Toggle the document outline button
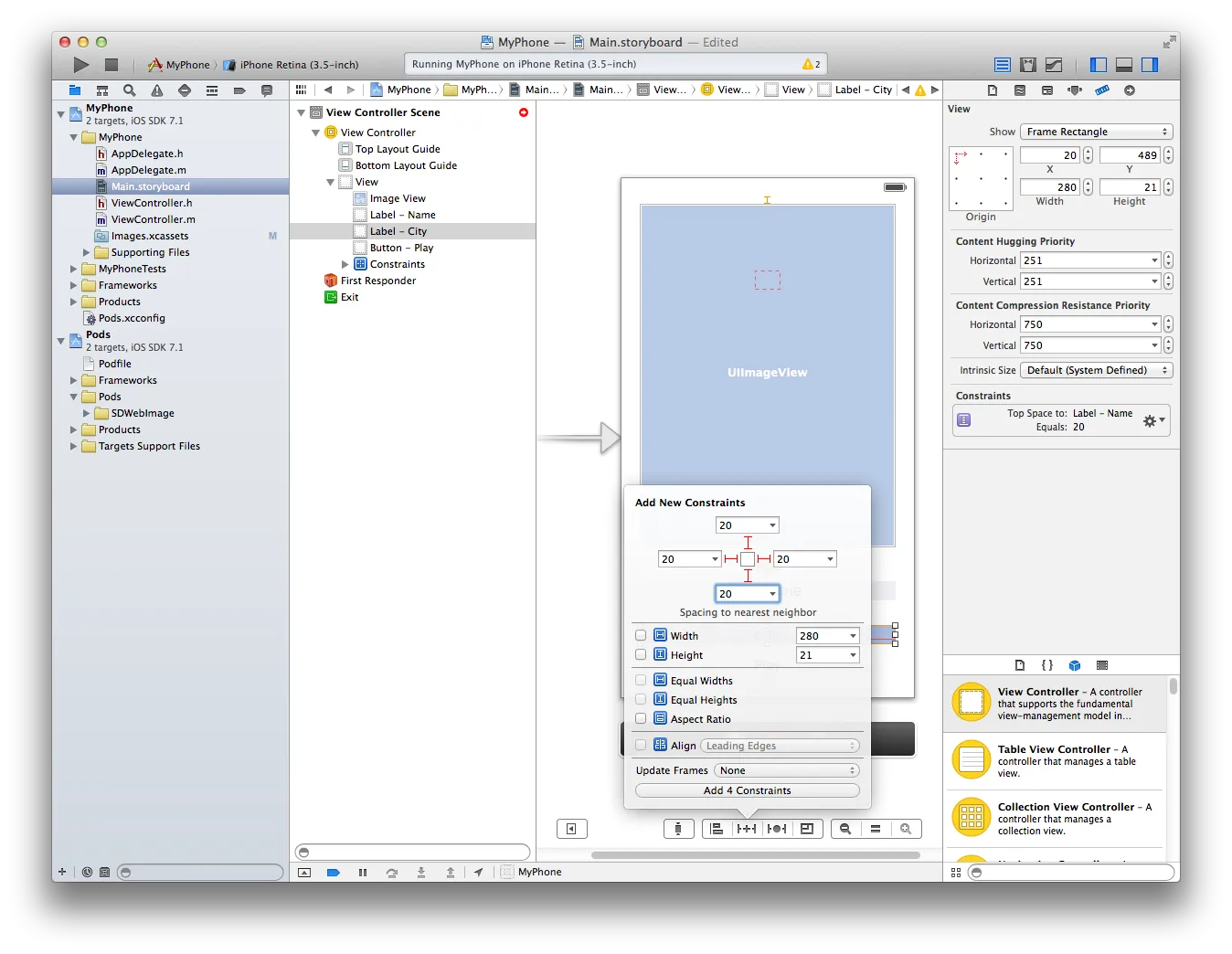The width and height of the screenshot is (1232, 954). point(571,829)
